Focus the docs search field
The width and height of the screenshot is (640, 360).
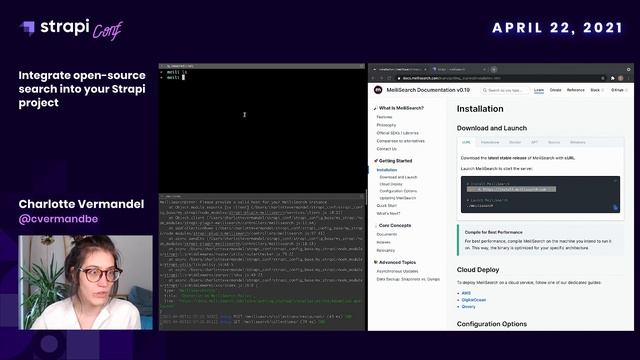click(x=505, y=90)
